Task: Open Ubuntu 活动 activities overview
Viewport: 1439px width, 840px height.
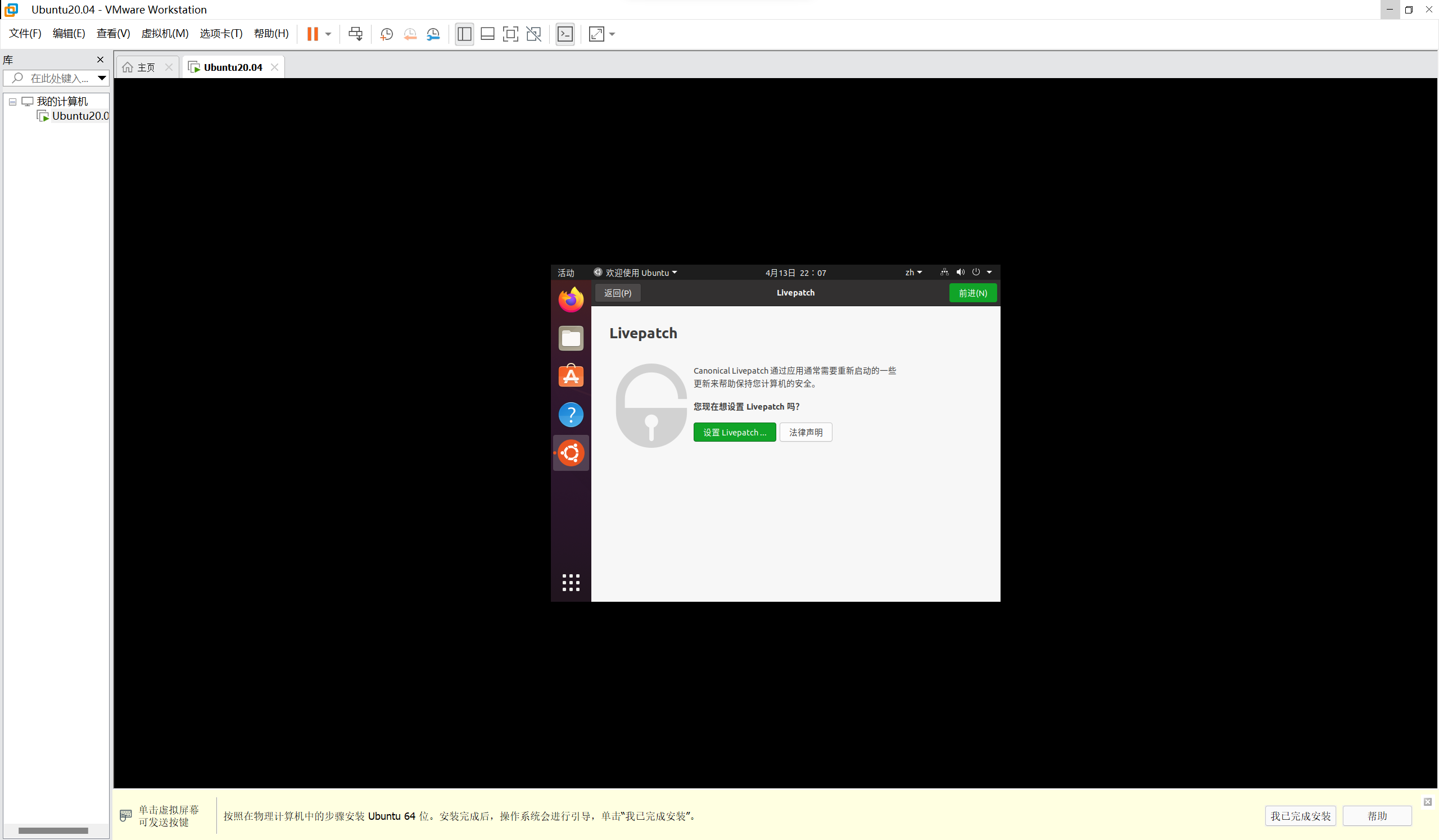Action: coord(565,273)
